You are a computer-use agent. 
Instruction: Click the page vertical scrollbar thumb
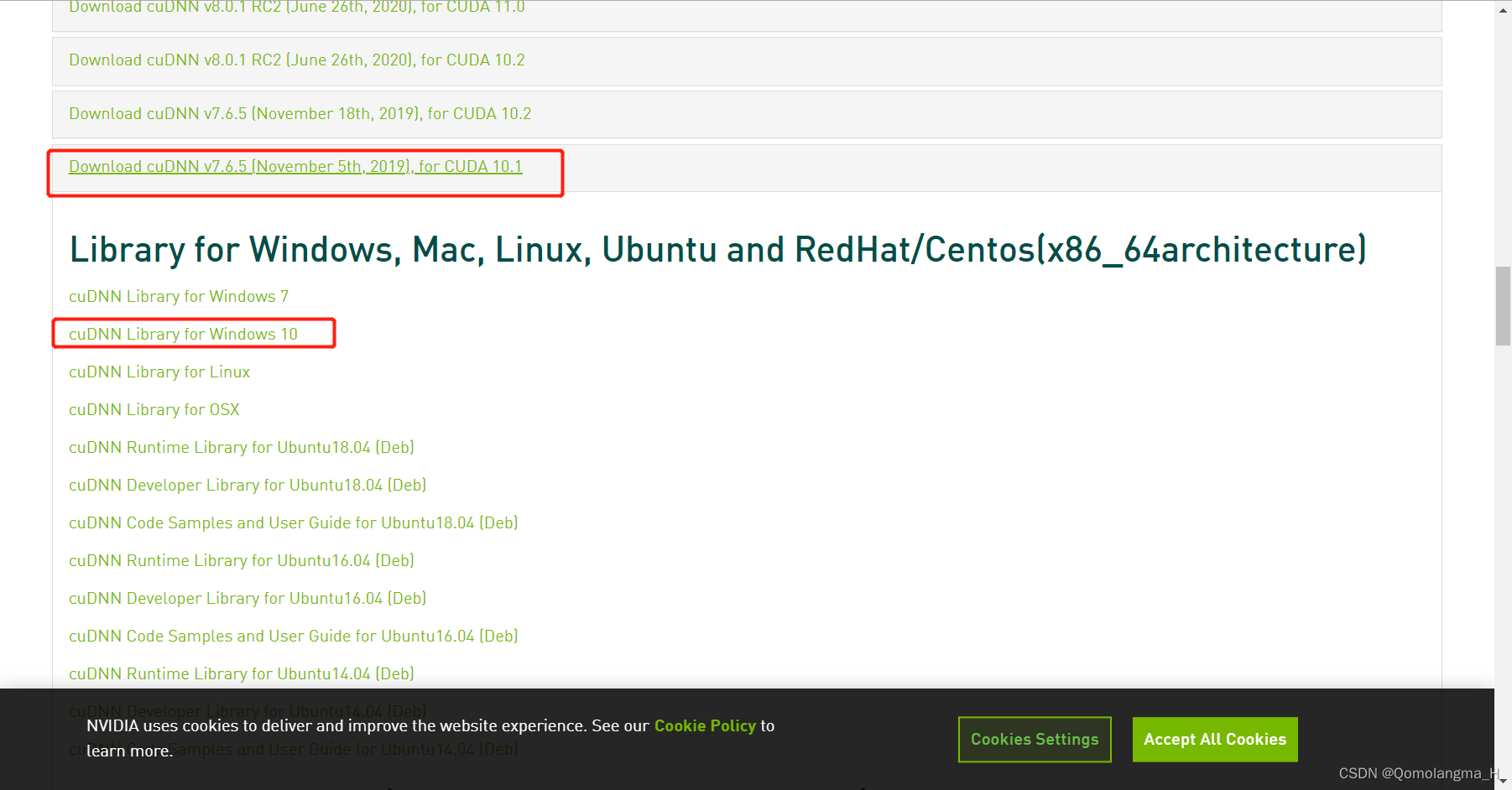[x=1503, y=306]
